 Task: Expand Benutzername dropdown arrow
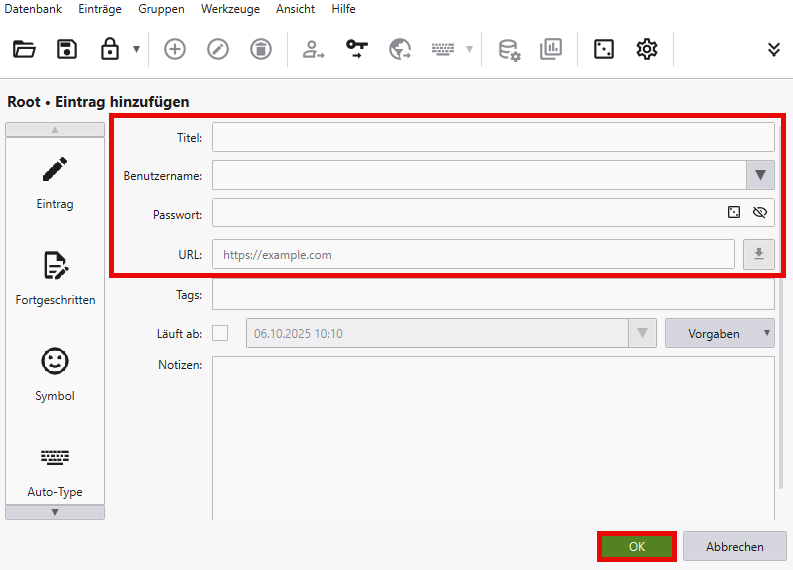point(760,175)
